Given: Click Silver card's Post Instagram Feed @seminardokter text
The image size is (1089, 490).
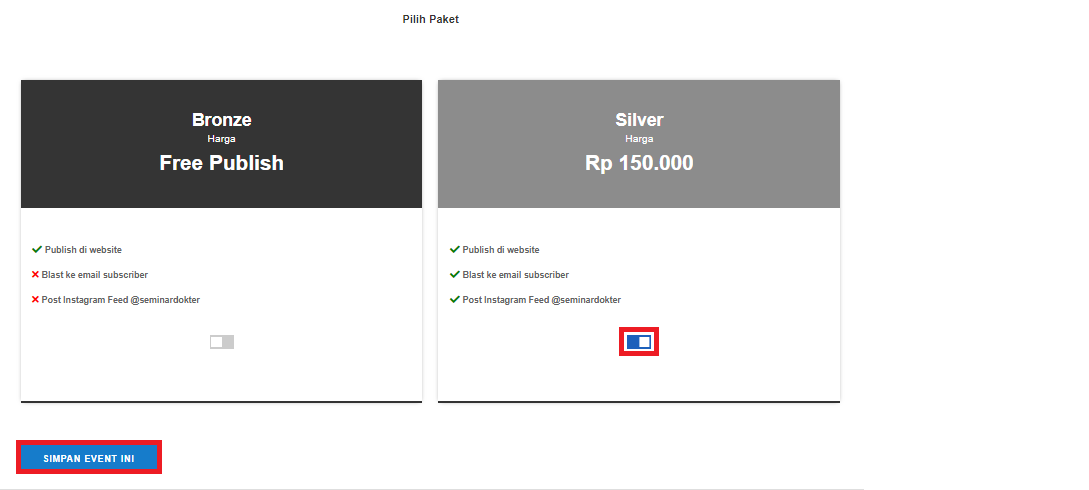Looking at the screenshot, I should [x=541, y=300].
